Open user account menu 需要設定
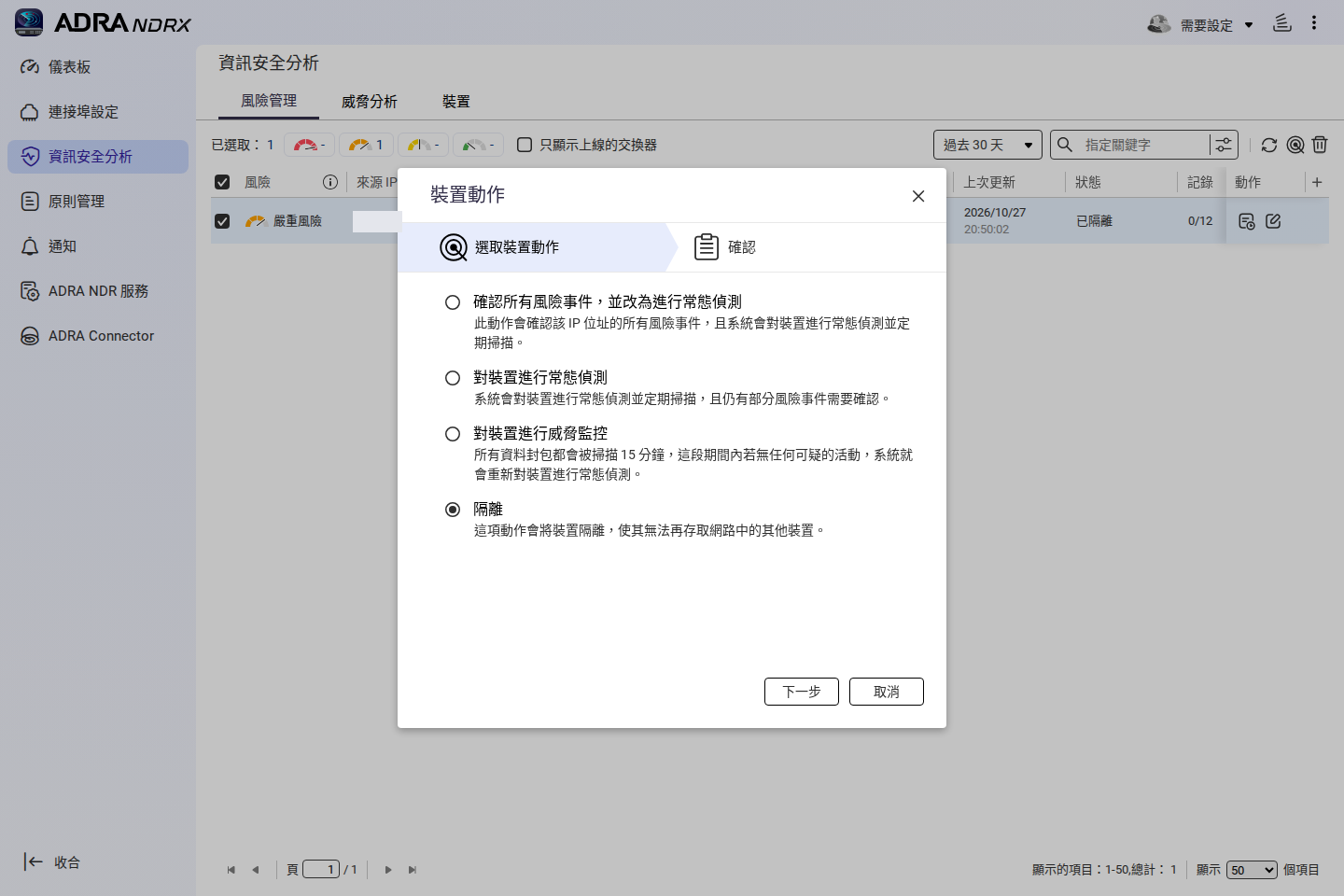 pos(1200,25)
